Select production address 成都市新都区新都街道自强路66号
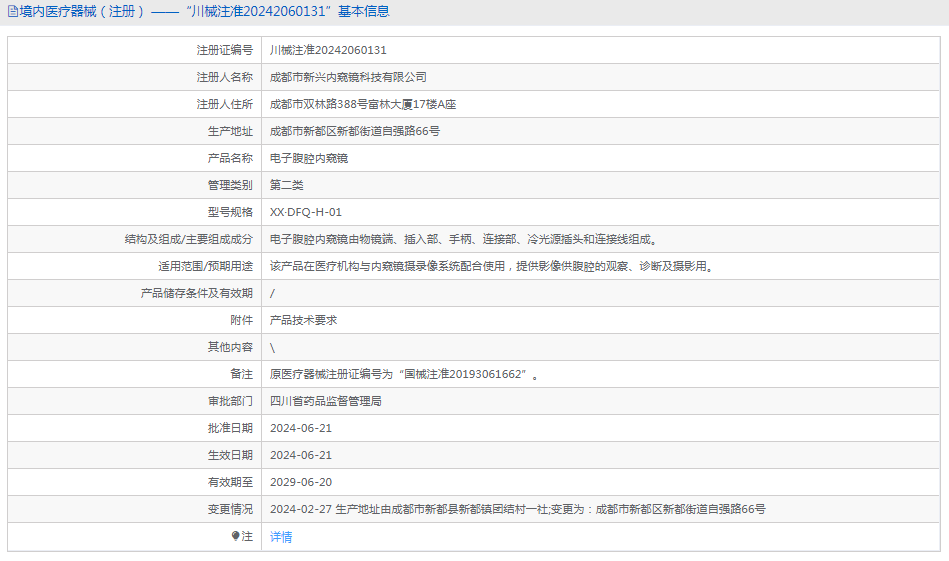Viewport: 949px width, 561px height. [355, 131]
